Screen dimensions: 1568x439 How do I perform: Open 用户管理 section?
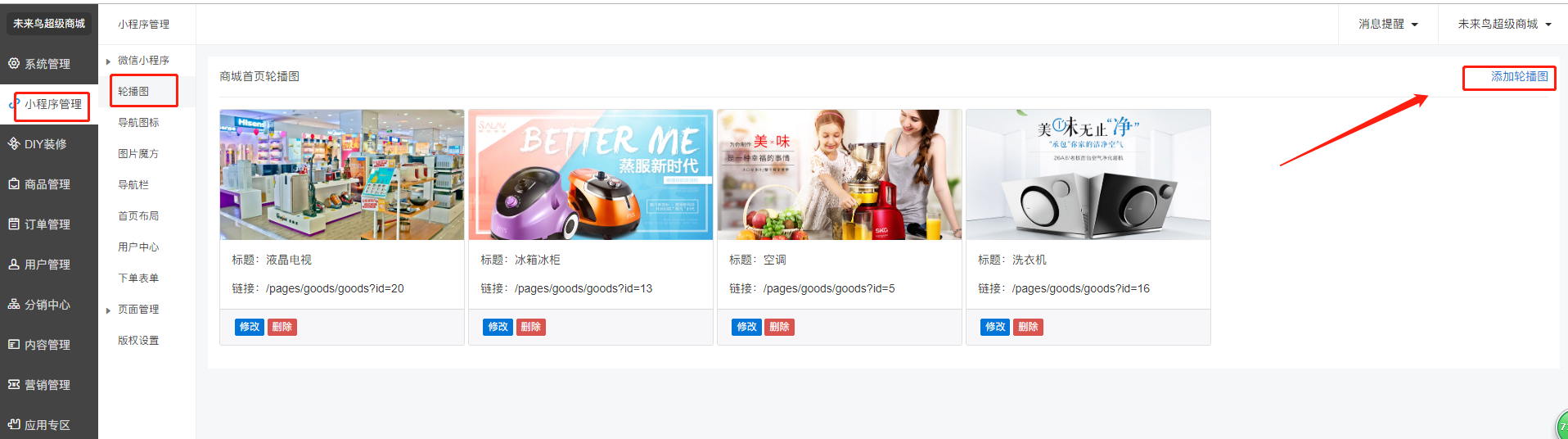(49, 265)
